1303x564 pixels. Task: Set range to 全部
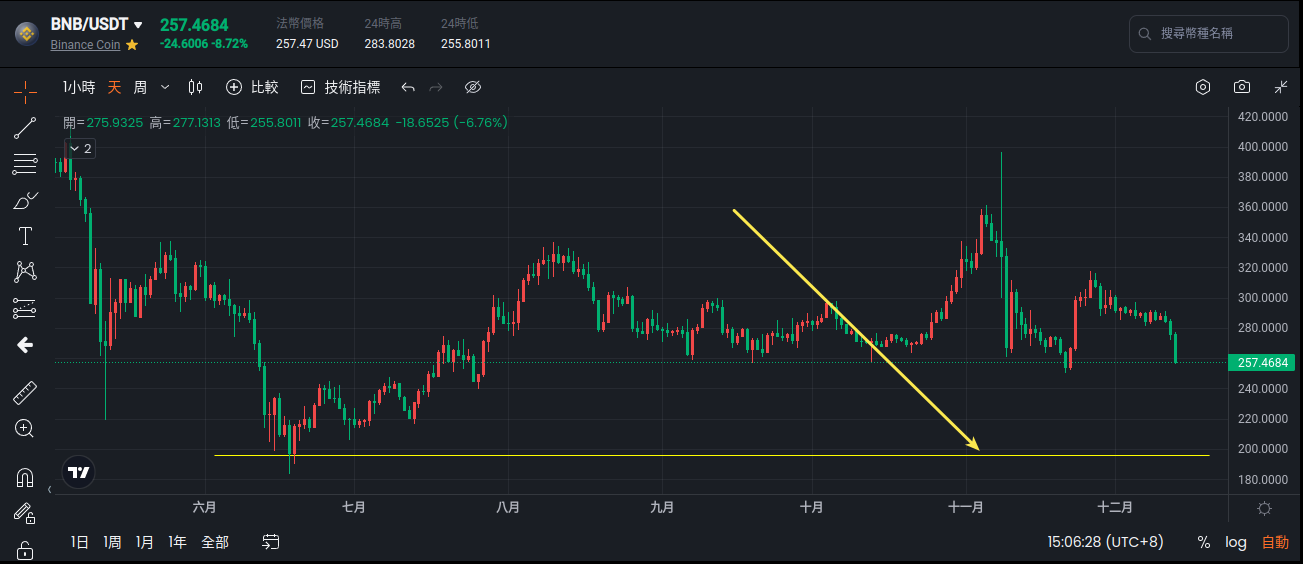[215, 542]
